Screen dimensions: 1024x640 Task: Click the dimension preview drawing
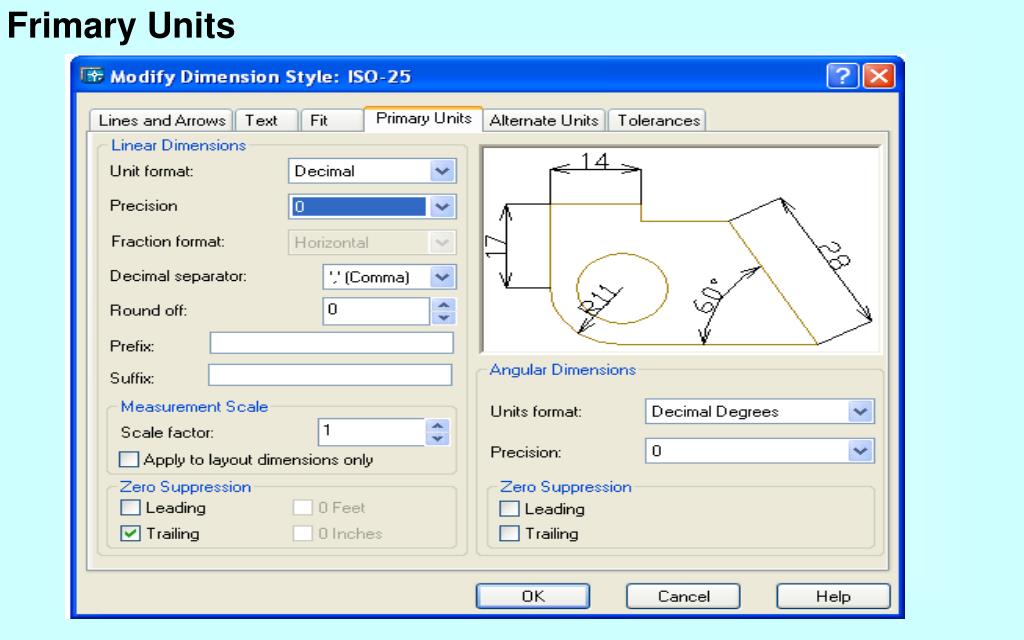[680, 250]
